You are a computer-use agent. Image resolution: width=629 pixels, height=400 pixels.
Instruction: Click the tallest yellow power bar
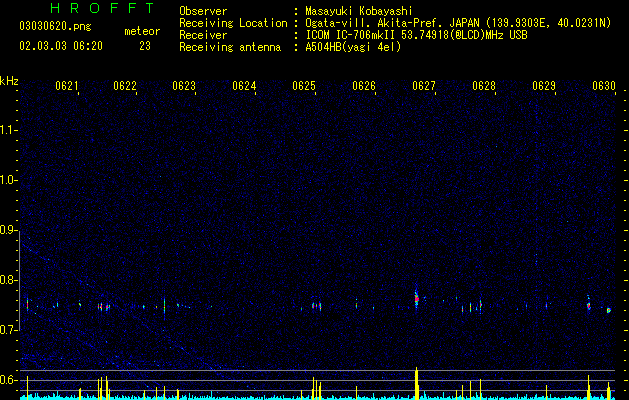pyautogui.click(x=416, y=383)
